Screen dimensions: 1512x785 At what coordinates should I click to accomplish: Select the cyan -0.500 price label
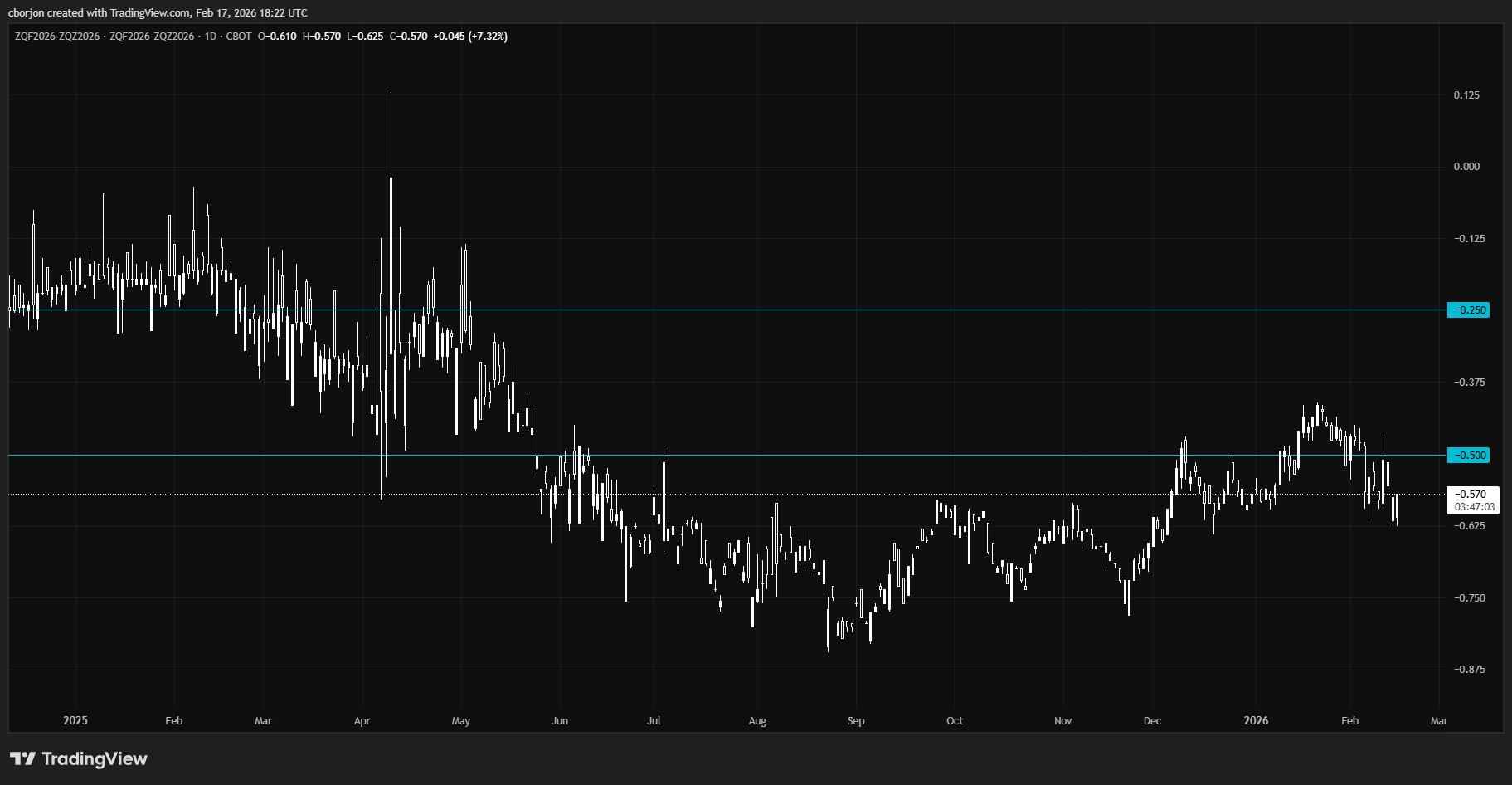pos(1468,456)
